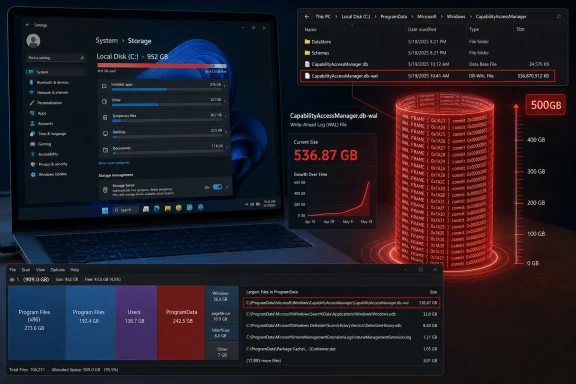Image resolution: width=576 pixels, height=384 pixels.
Task: Click the Windows Start button on taskbar
Action: 105,211
